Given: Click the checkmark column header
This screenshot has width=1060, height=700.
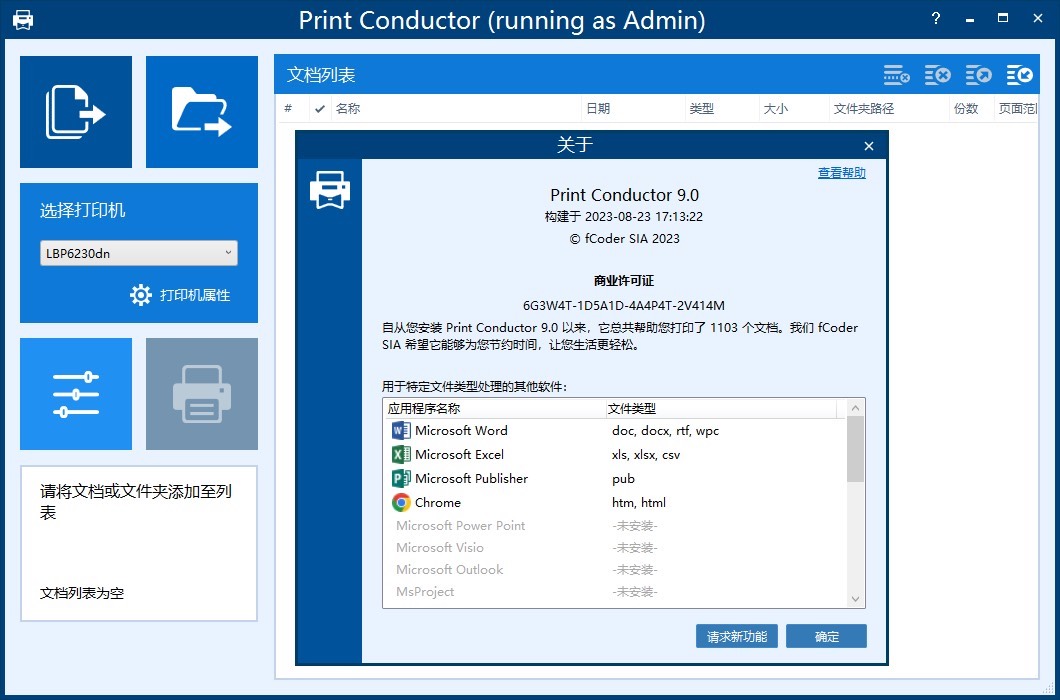Looking at the screenshot, I should coord(320,108).
